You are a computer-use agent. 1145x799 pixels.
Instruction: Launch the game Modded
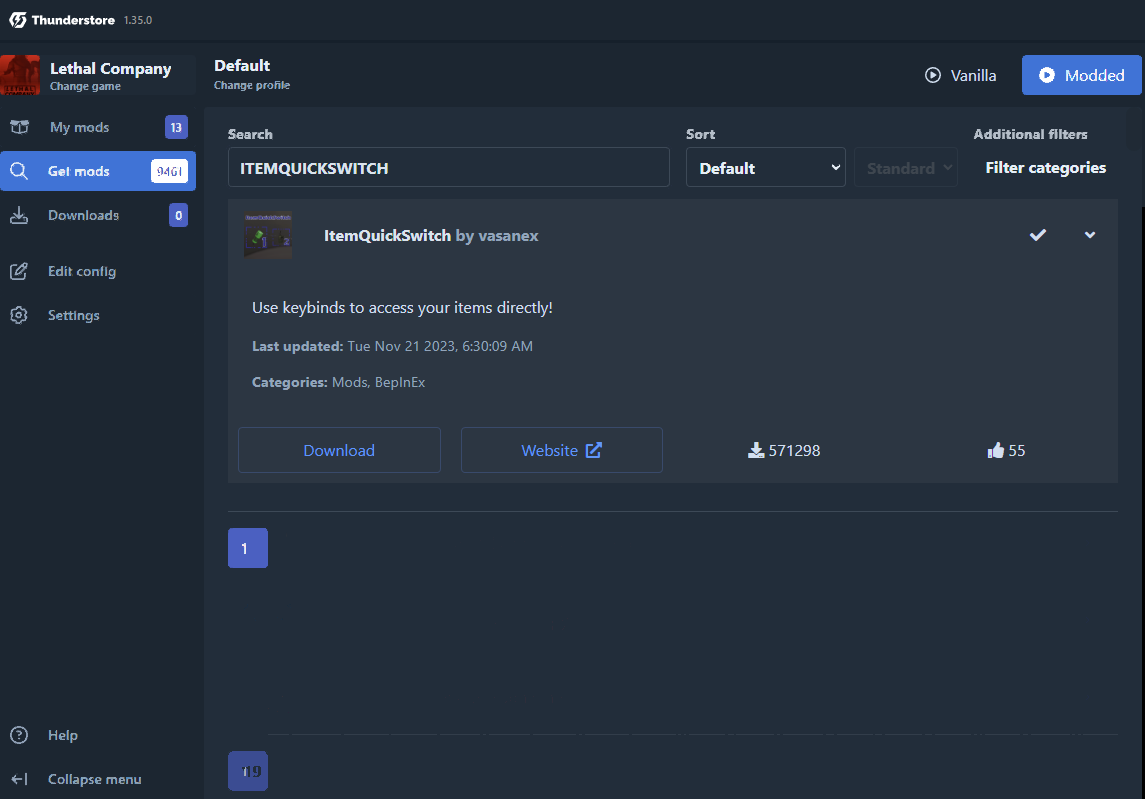coord(1081,75)
